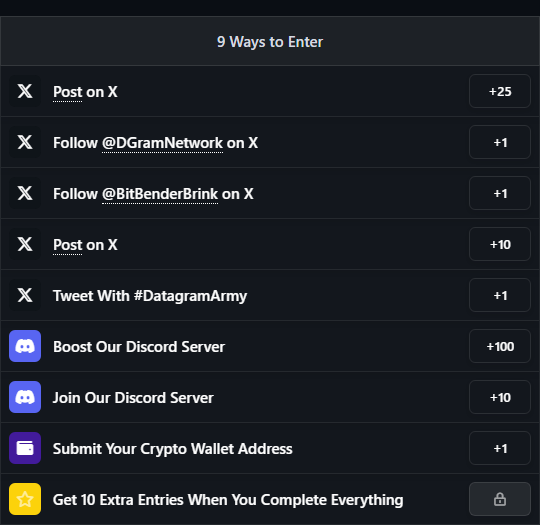Viewport: 540px width, 525px height.
Task: Click the Discord icon beside Join Our Discord Server
Action: (25, 397)
